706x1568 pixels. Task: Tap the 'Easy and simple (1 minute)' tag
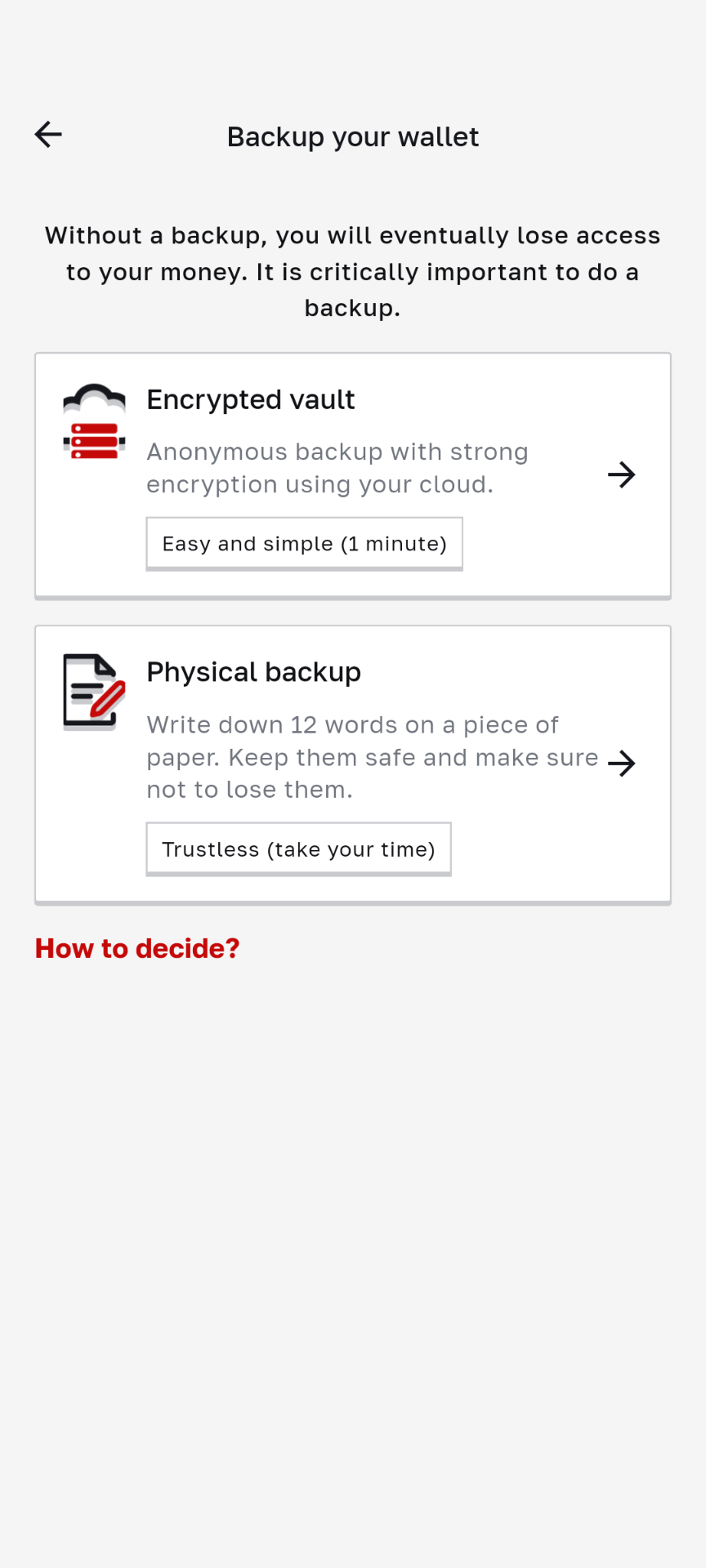(304, 544)
